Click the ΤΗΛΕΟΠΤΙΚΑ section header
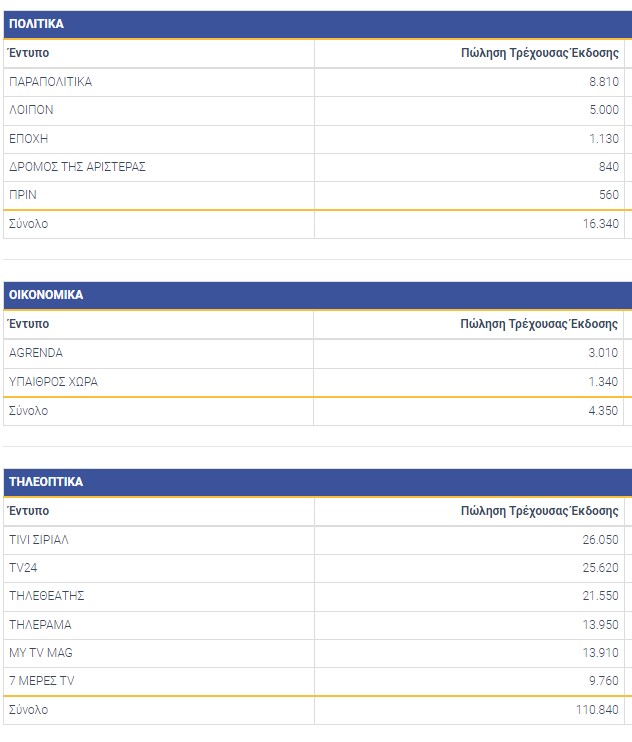The height and width of the screenshot is (742, 632). coord(46,482)
